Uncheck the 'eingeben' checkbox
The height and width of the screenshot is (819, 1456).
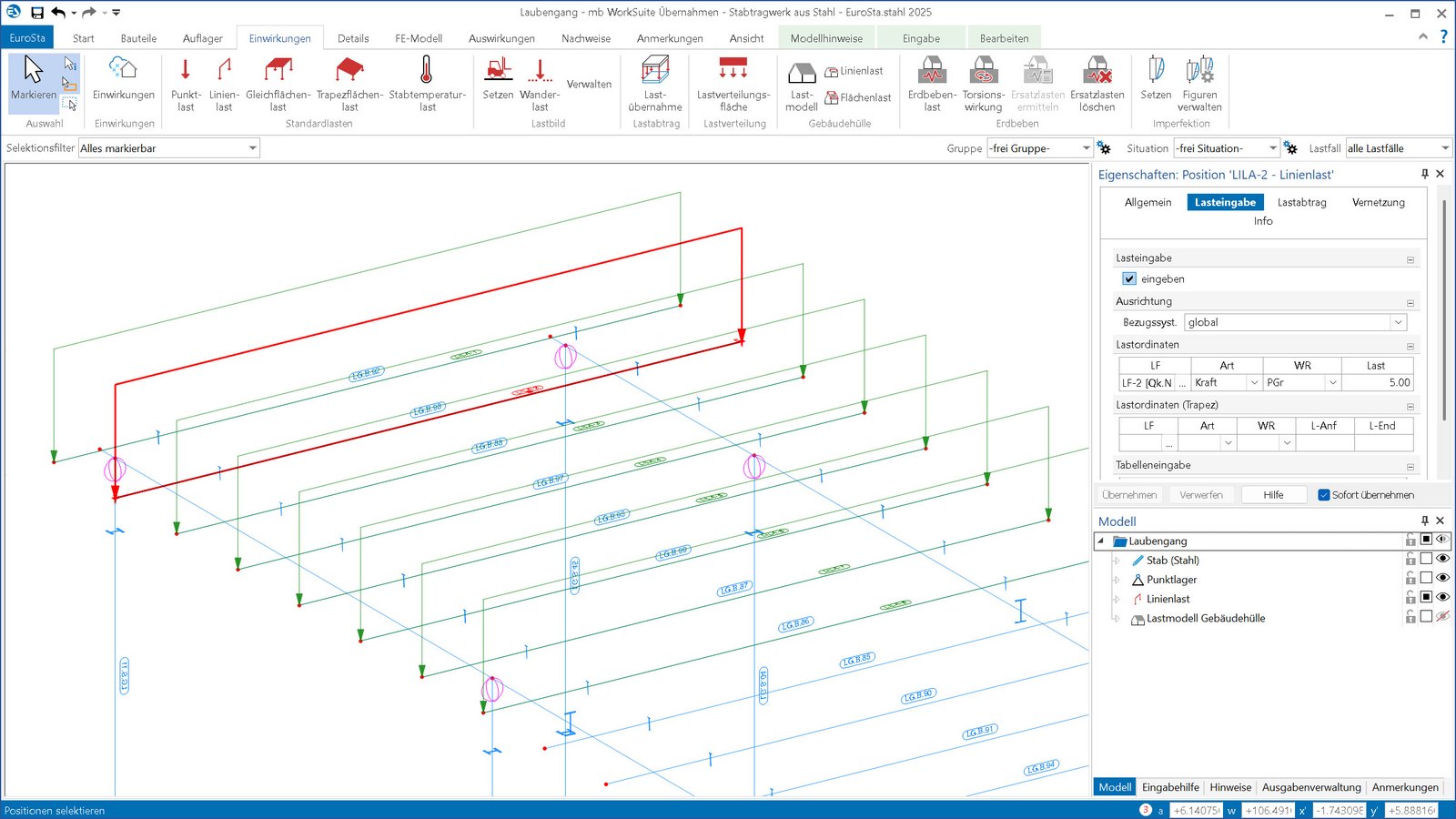coord(1129,279)
